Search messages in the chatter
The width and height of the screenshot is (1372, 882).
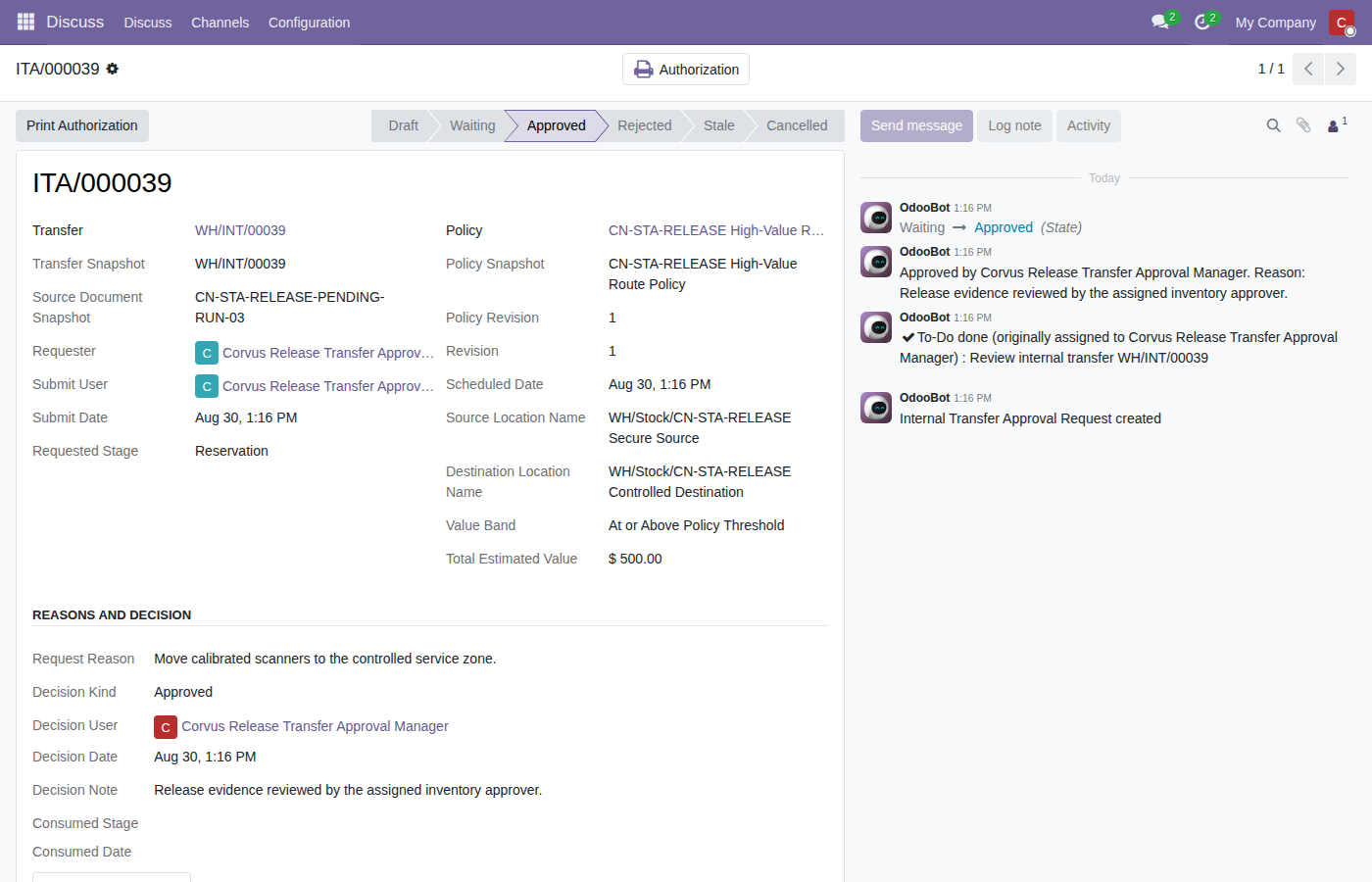click(1273, 125)
